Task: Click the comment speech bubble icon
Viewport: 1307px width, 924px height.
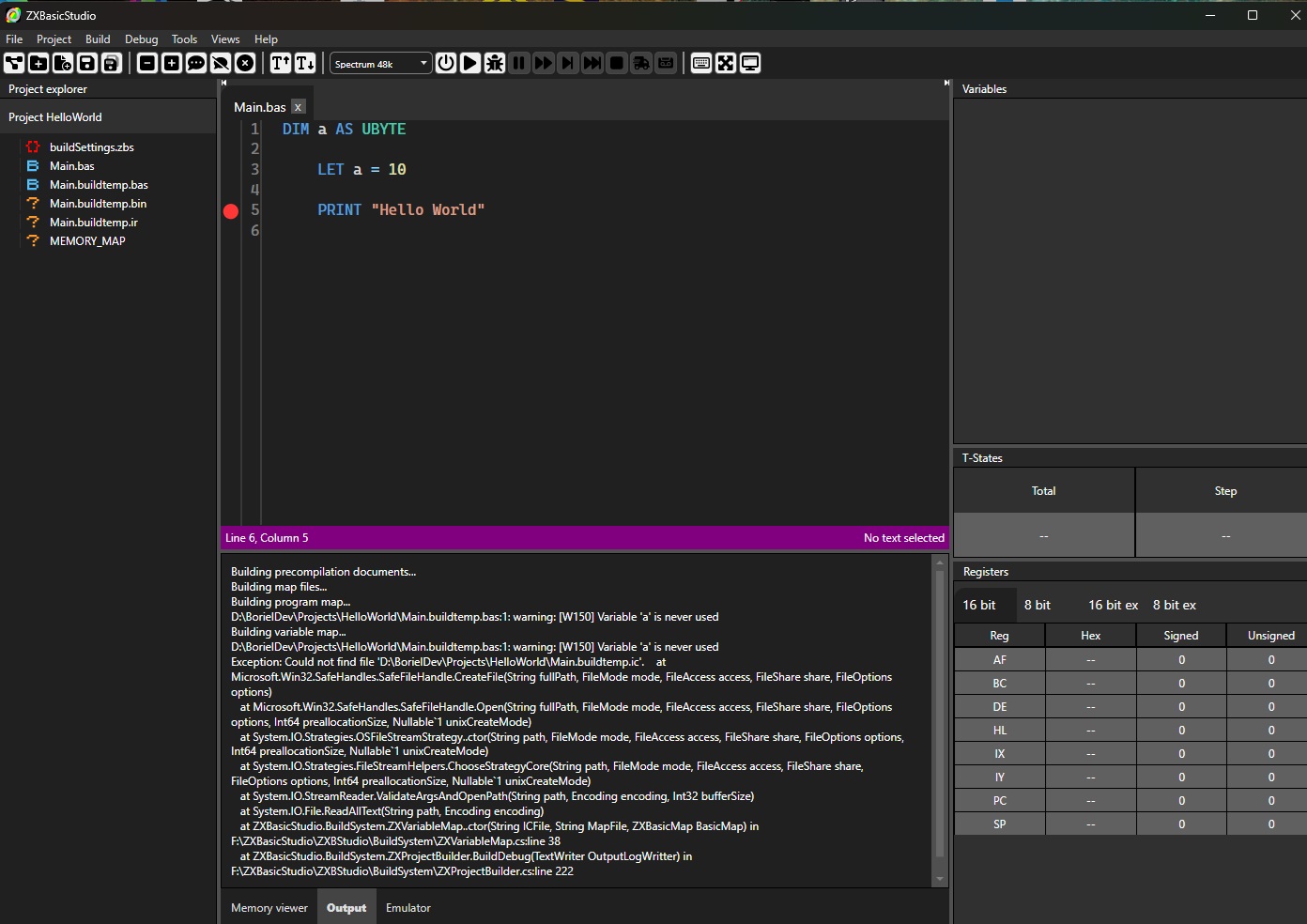Action: pos(196,63)
